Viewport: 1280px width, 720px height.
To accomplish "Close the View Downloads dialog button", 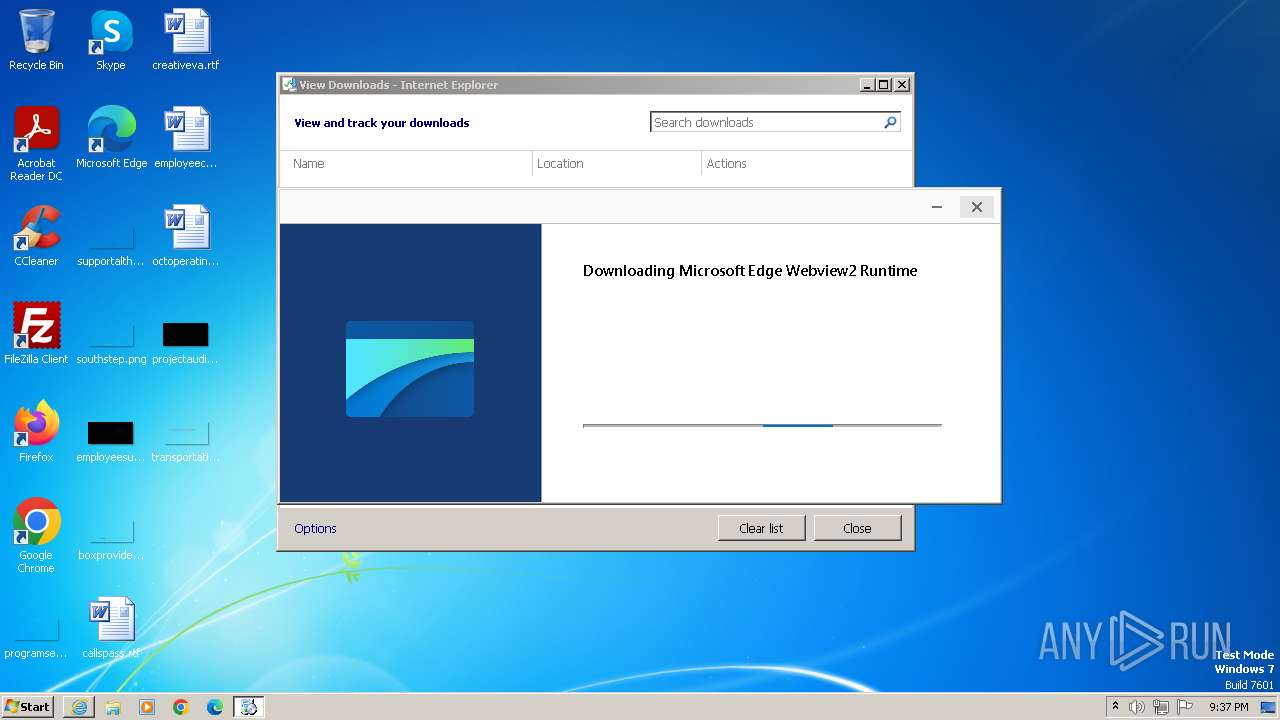I will tap(857, 528).
